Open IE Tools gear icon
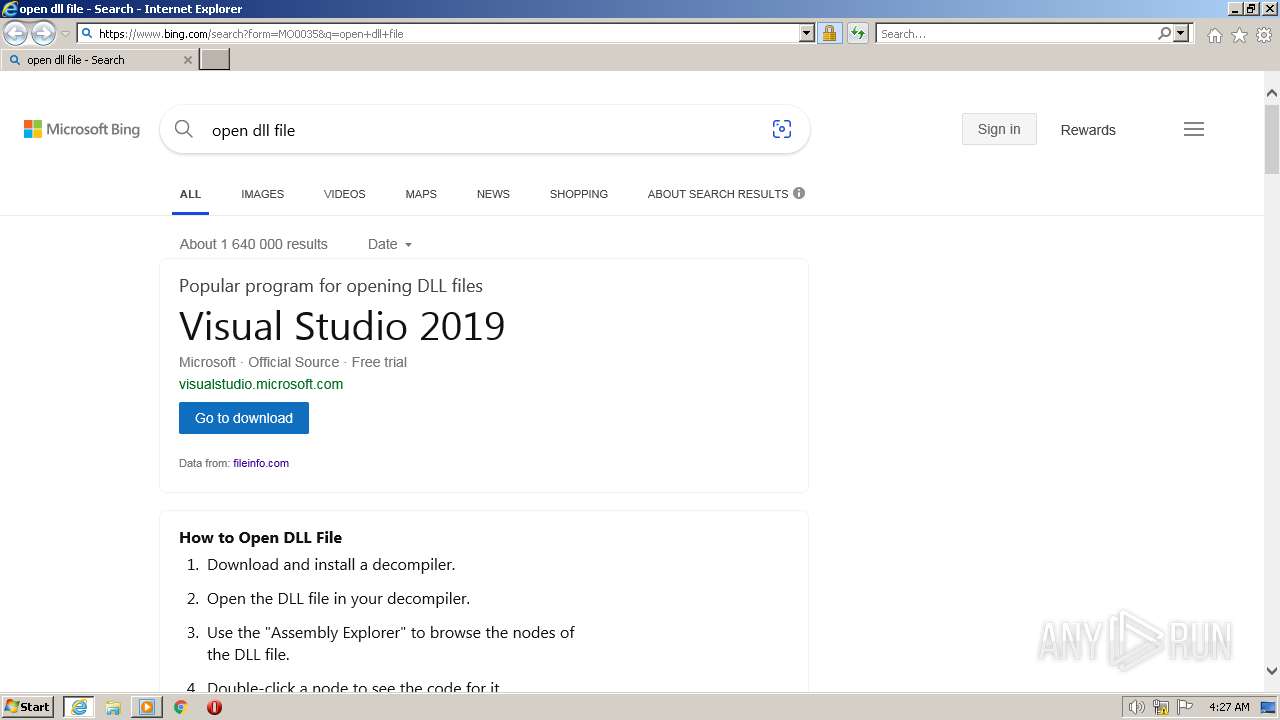Image resolution: width=1280 pixels, height=720 pixels. [1264, 35]
